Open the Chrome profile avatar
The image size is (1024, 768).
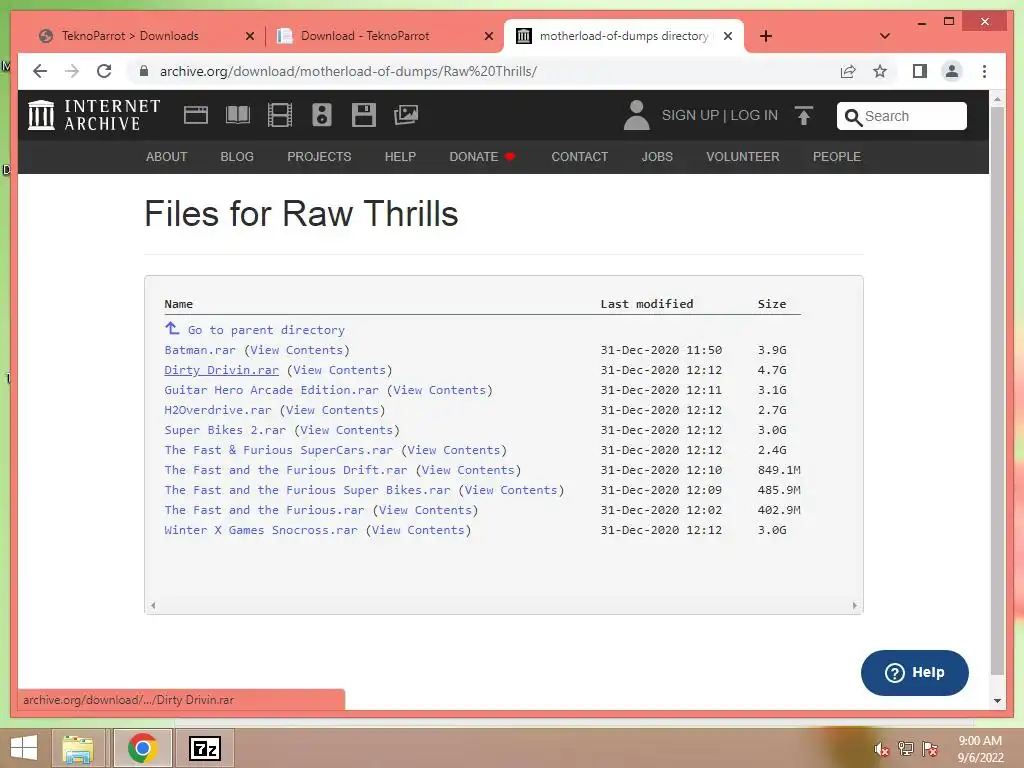tap(952, 71)
